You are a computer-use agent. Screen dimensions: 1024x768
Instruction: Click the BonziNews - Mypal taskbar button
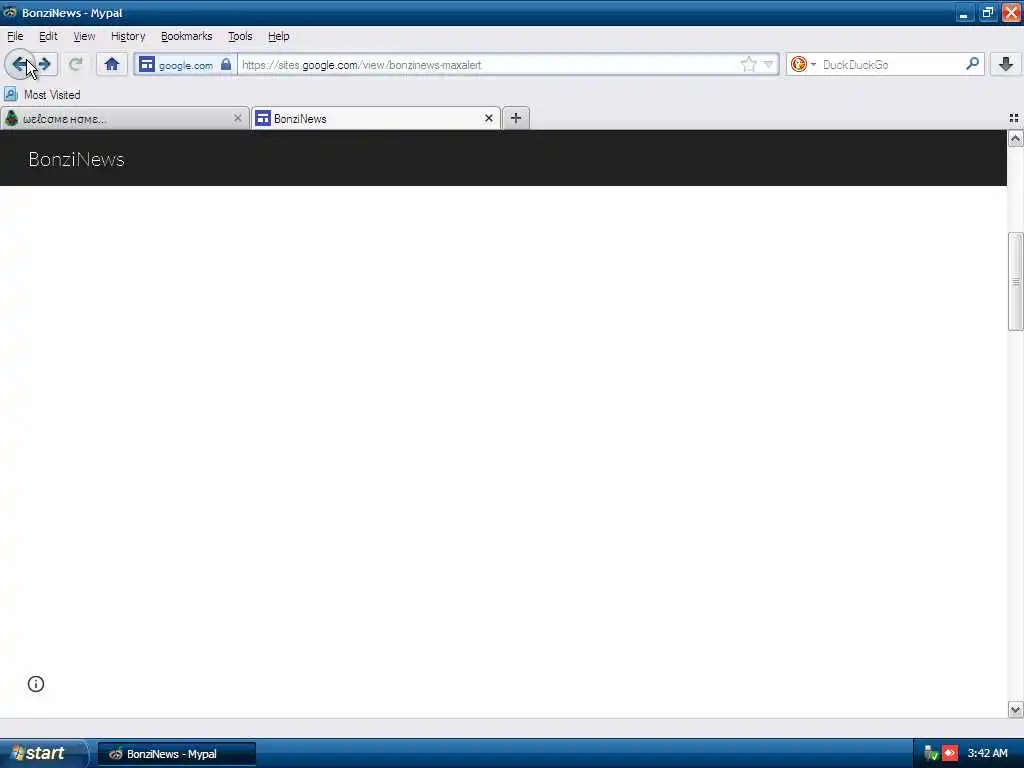pyautogui.click(x=177, y=754)
